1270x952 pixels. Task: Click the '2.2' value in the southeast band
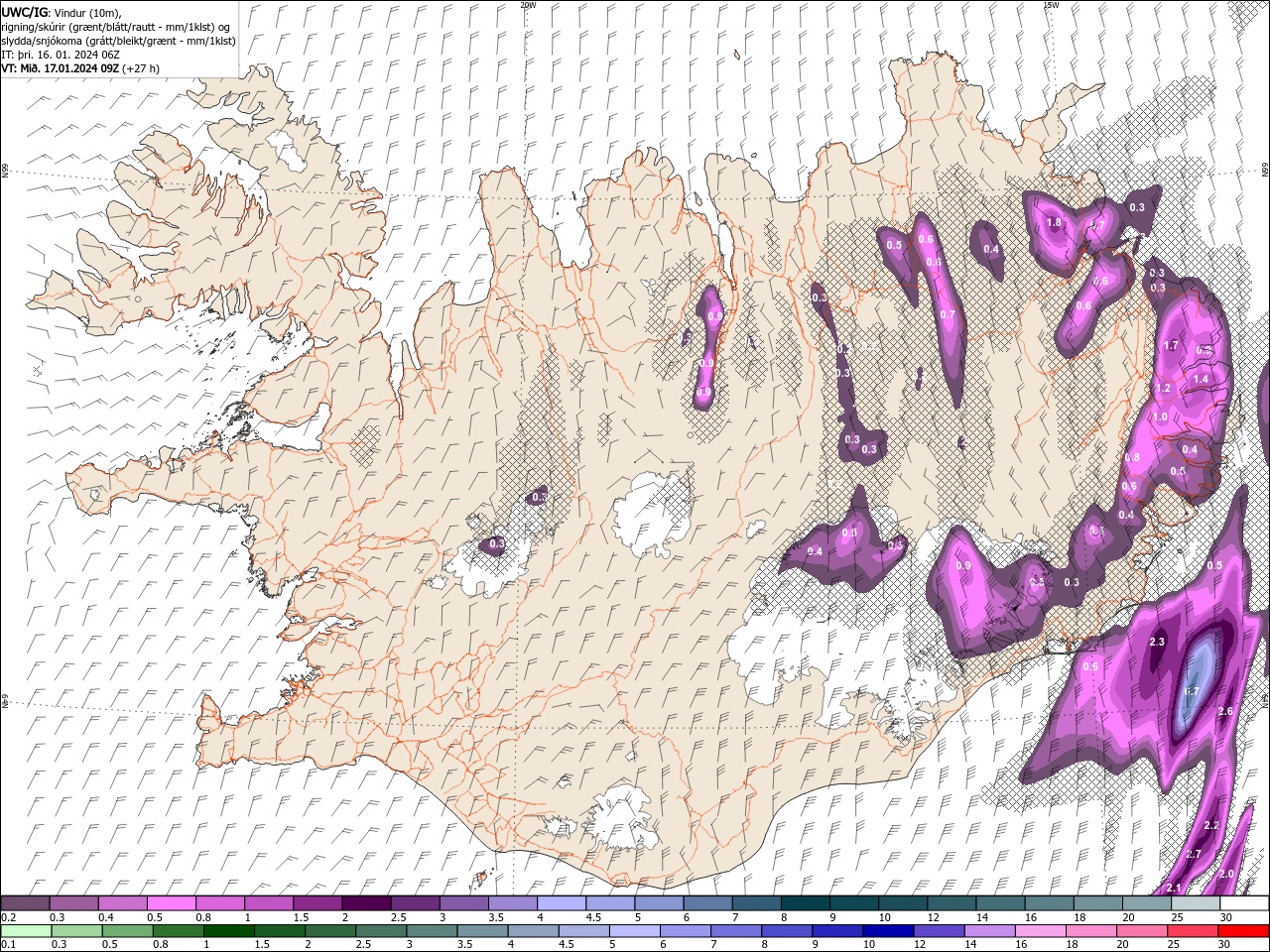click(1210, 826)
